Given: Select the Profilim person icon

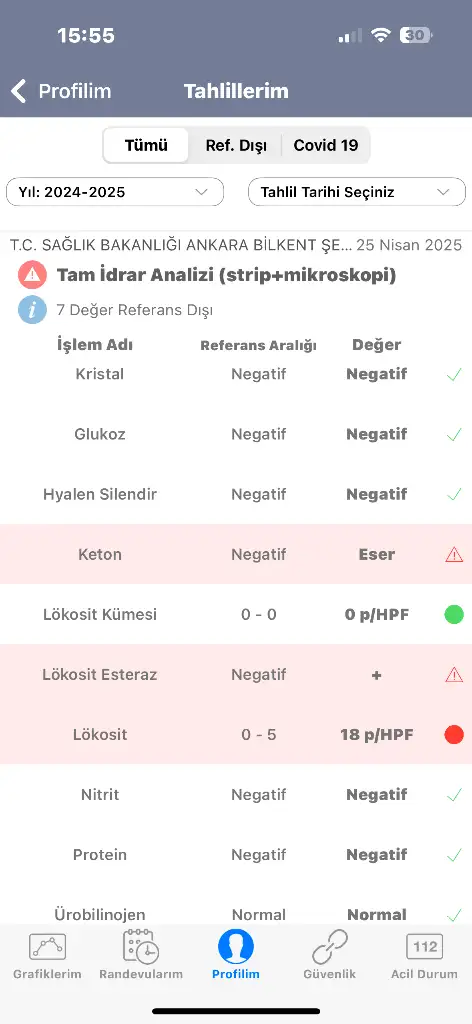Looking at the screenshot, I should tap(236, 946).
